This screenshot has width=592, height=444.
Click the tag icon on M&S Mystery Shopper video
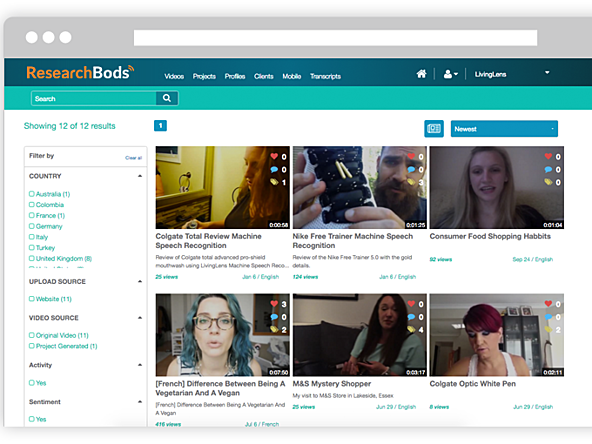411,330
